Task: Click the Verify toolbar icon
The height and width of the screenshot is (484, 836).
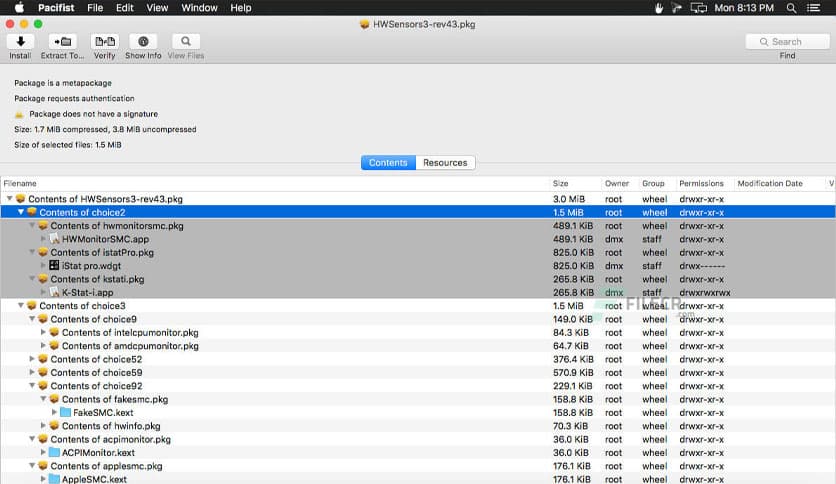Action: [x=104, y=42]
